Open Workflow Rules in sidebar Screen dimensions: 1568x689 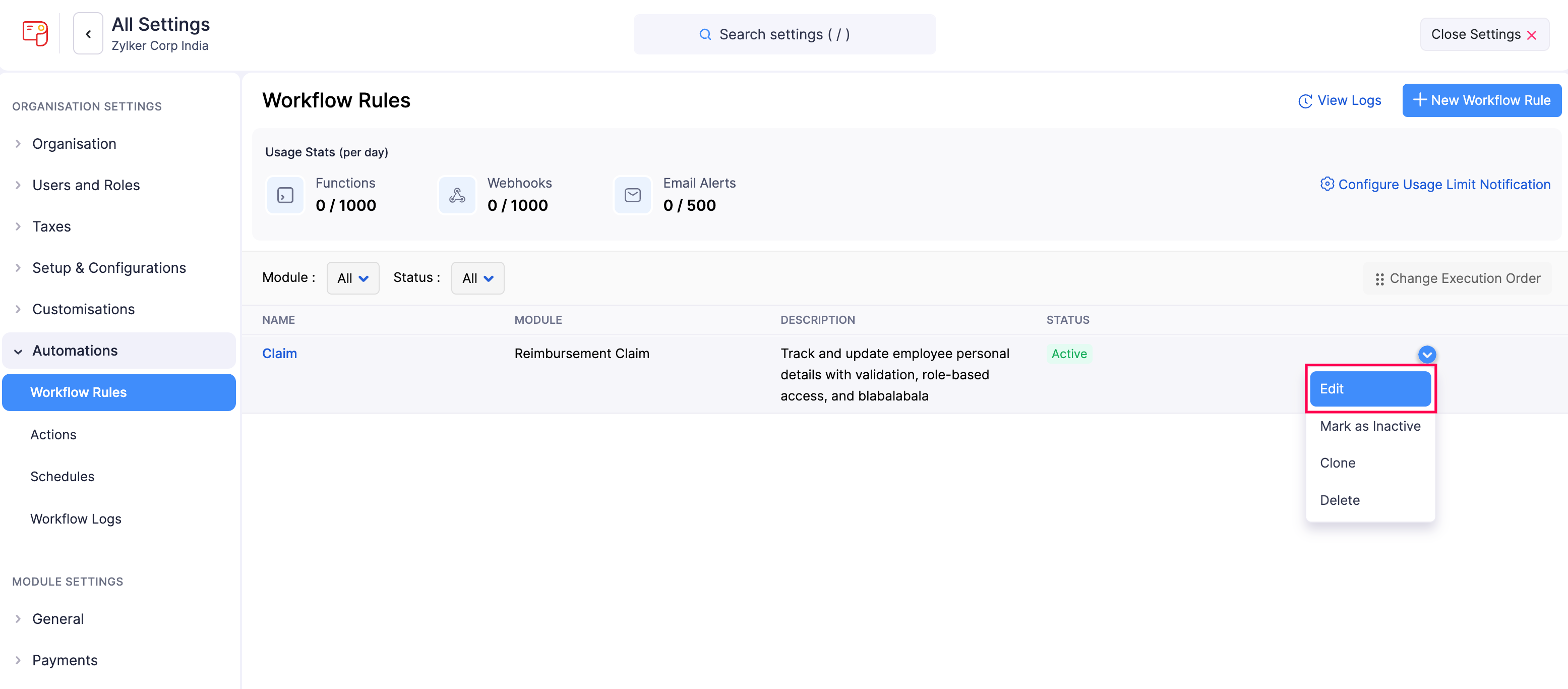[119, 392]
